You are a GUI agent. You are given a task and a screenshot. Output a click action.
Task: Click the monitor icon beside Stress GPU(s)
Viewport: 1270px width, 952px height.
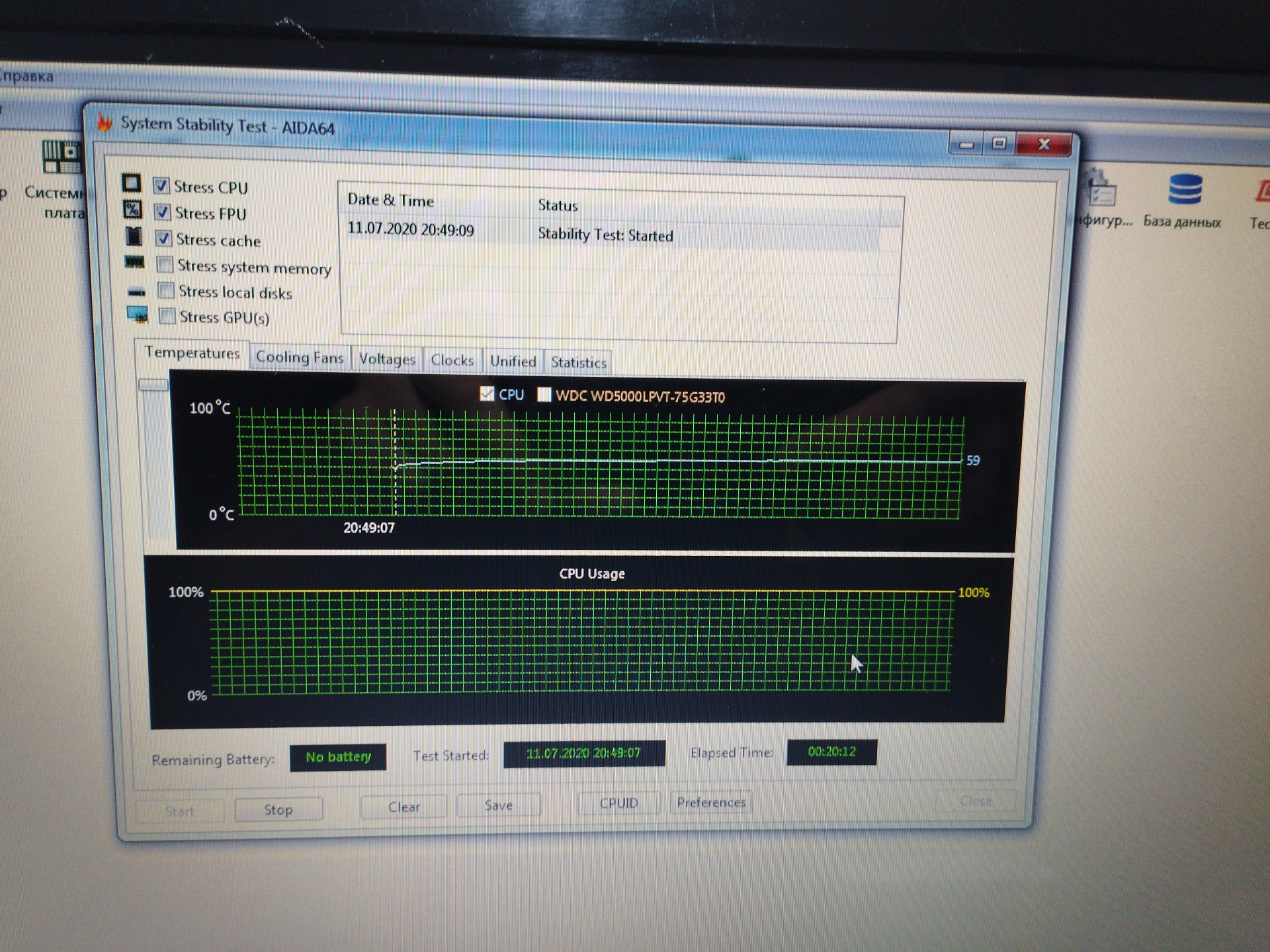pos(138,315)
